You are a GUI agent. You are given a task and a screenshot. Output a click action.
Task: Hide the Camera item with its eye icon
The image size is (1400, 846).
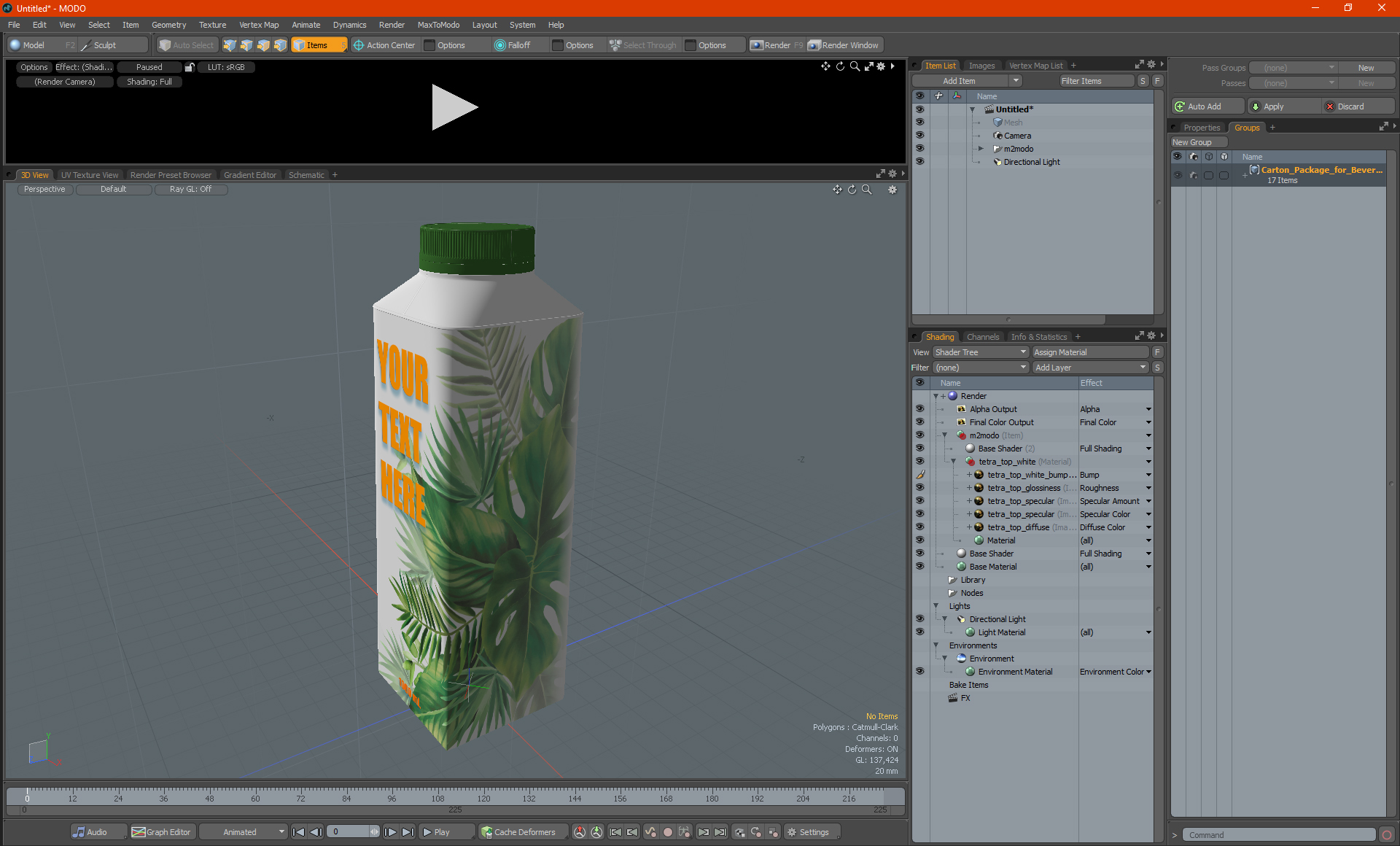(x=919, y=136)
